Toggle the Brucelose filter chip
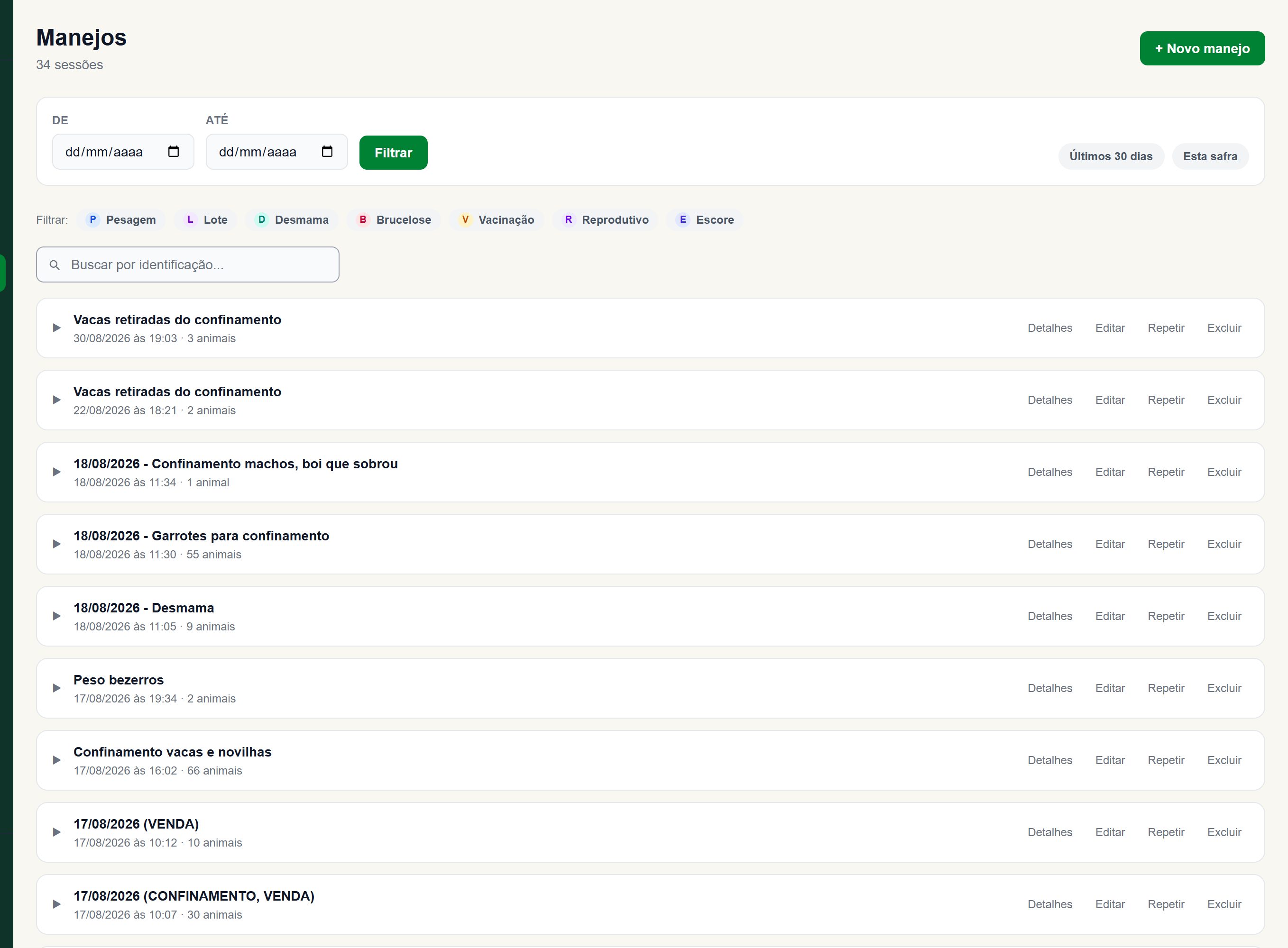The height and width of the screenshot is (948, 1288). (394, 220)
